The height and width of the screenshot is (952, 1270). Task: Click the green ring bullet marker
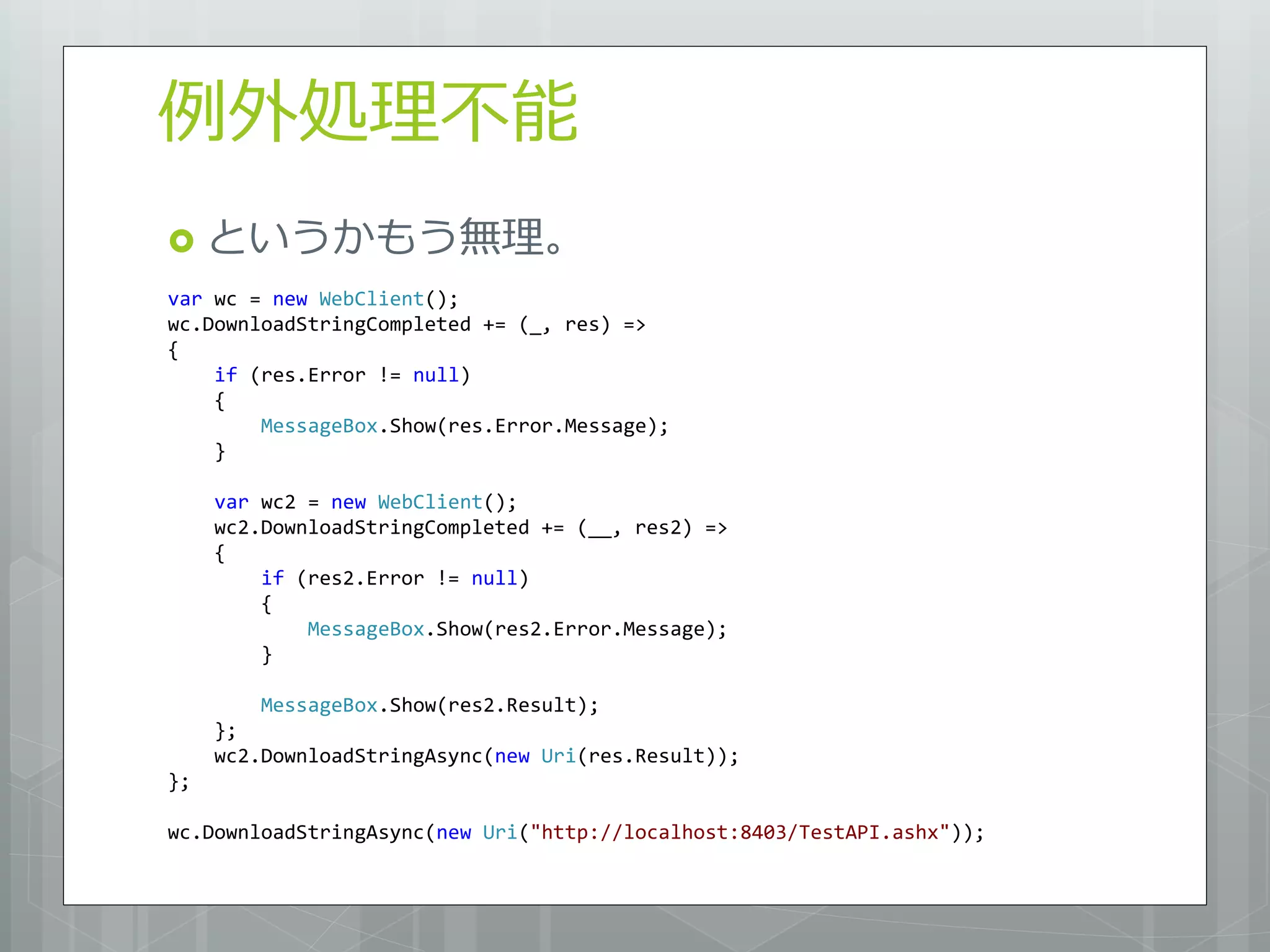coord(182,240)
